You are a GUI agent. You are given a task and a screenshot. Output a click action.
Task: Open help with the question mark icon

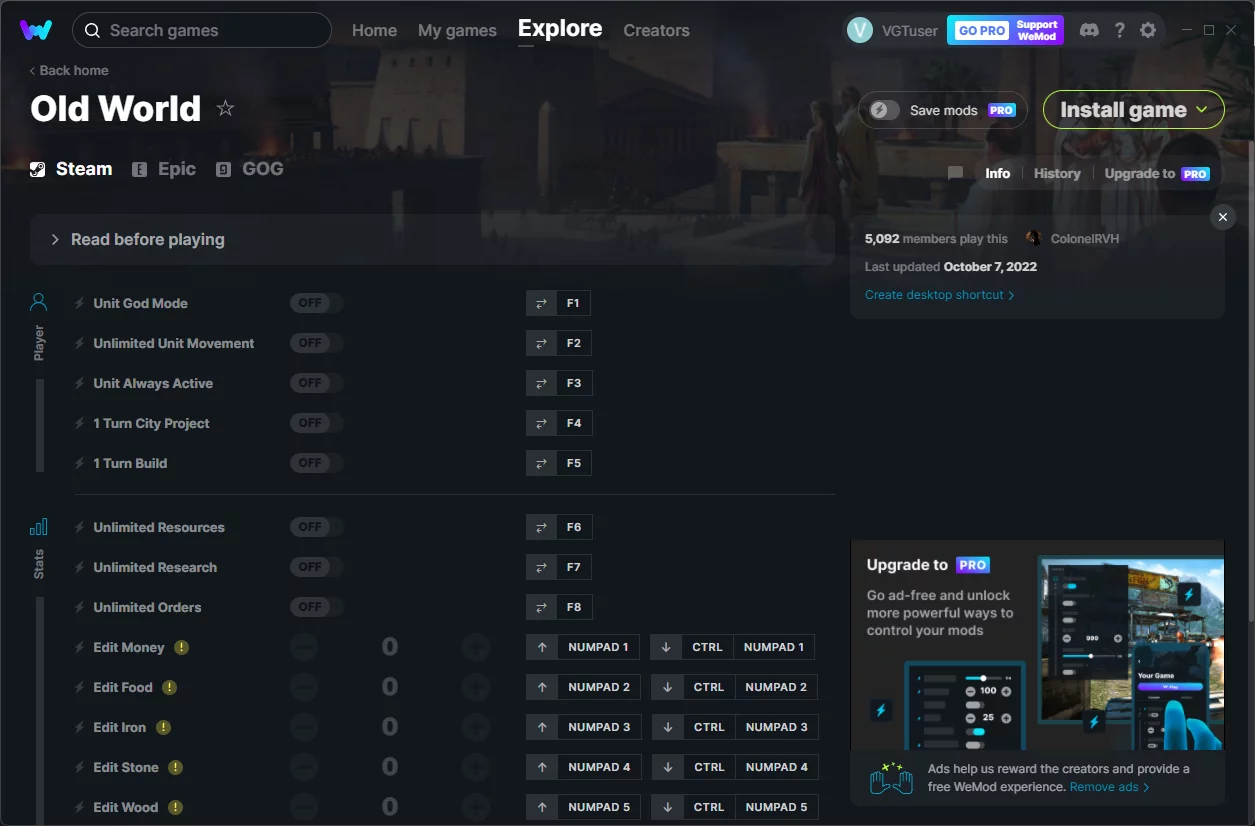pyautogui.click(x=1119, y=30)
